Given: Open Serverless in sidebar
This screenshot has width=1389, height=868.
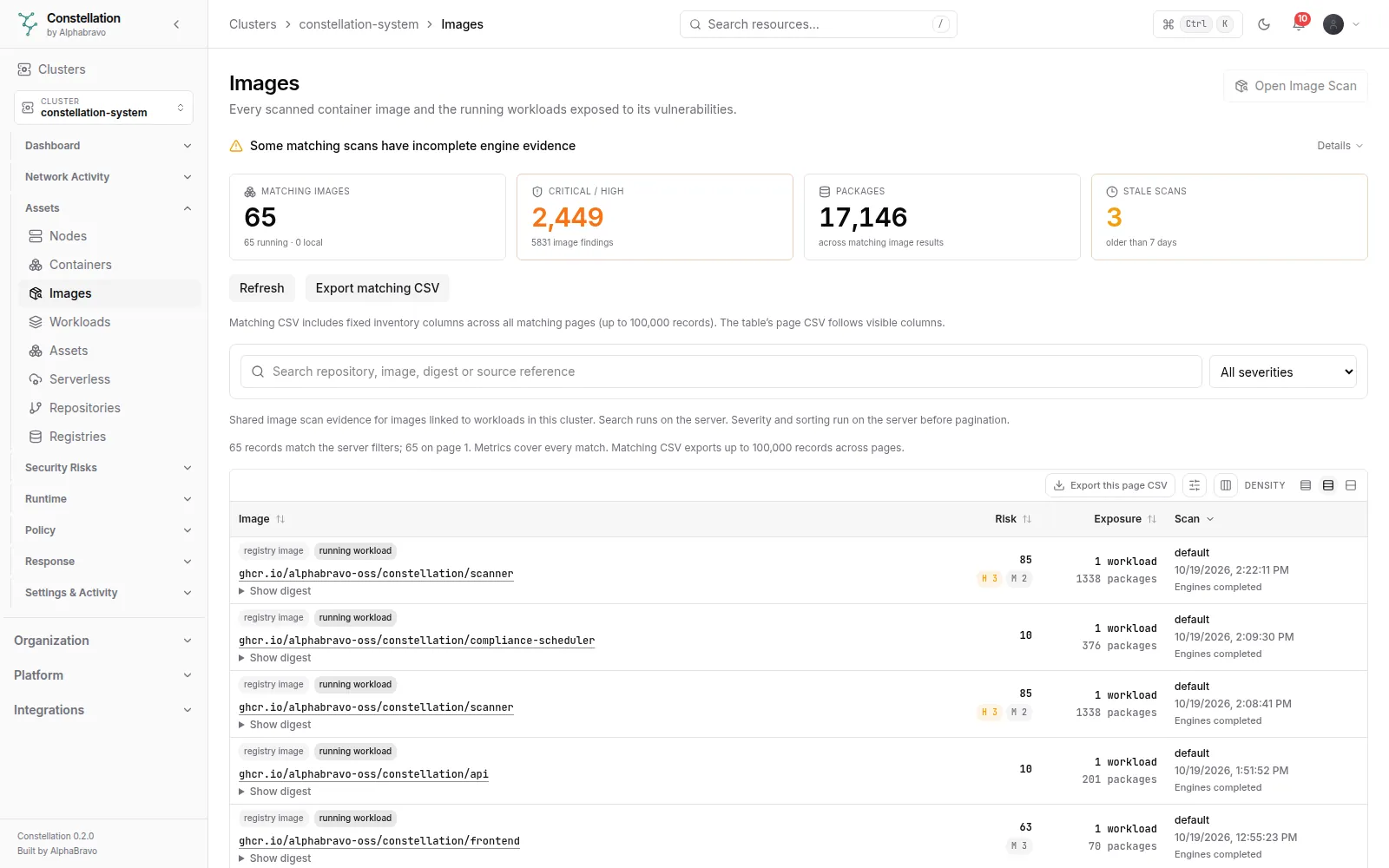Looking at the screenshot, I should tap(109, 379).
